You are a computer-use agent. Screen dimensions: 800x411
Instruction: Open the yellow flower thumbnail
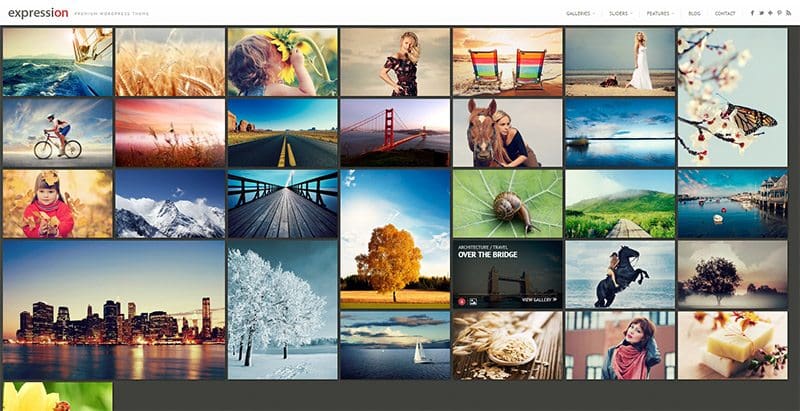tap(58, 397)
